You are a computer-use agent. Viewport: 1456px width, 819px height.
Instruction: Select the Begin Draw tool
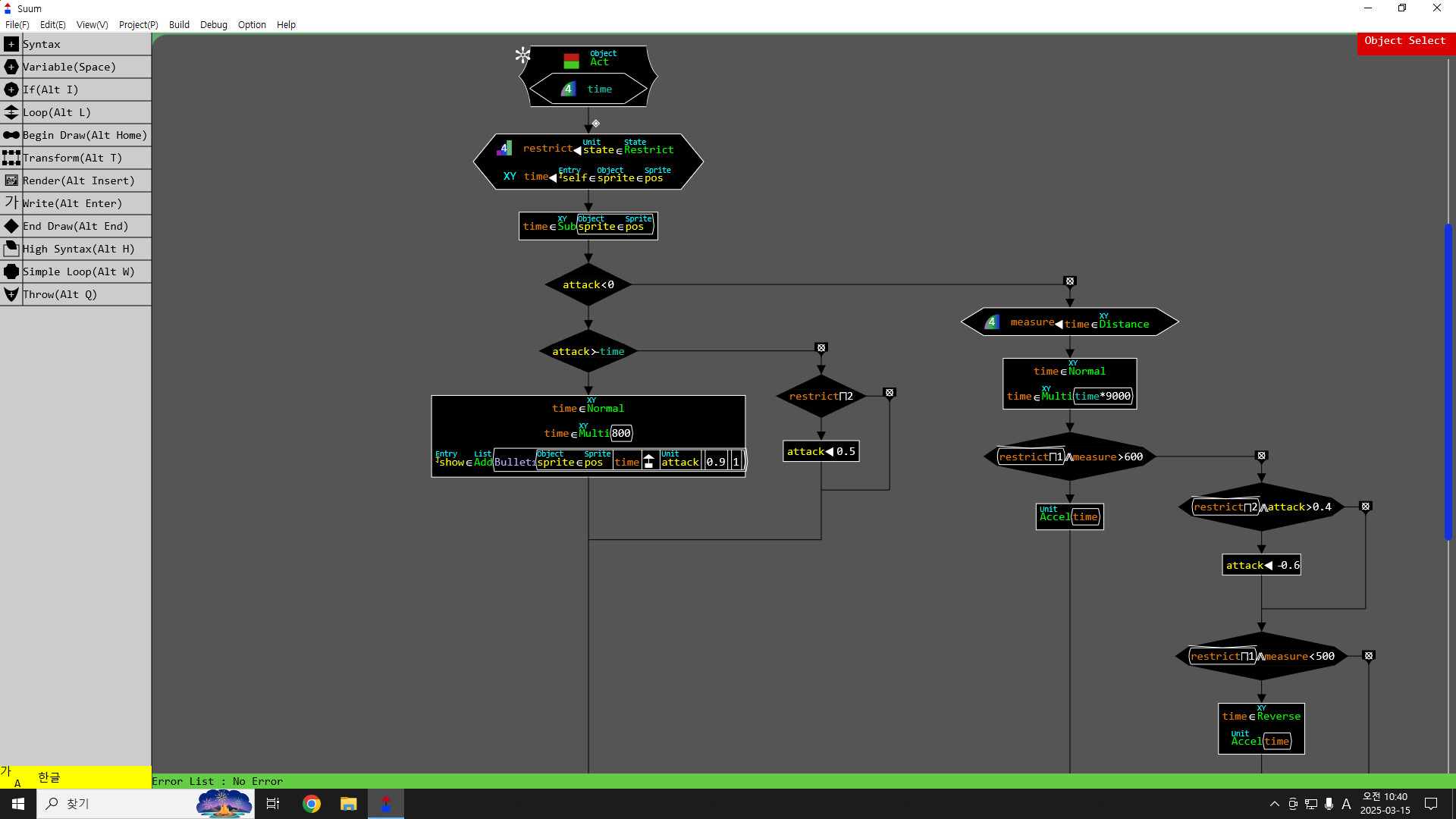pos(86,135)
